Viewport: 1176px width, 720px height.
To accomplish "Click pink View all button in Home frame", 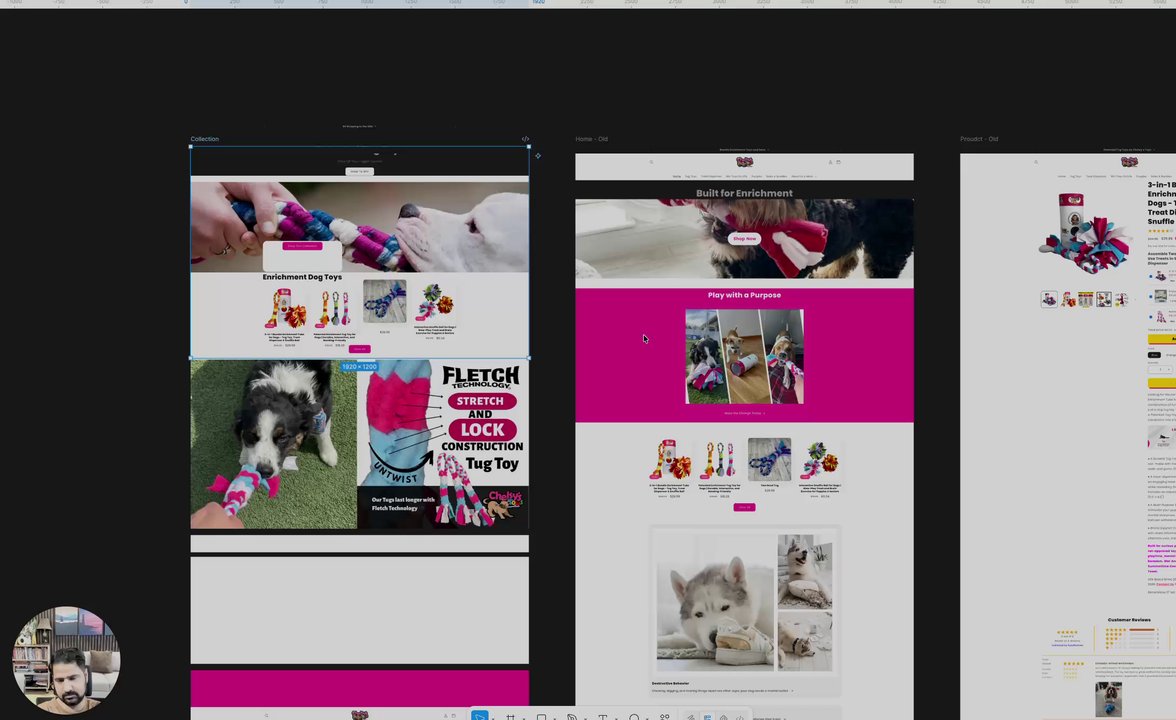I will [x=744, y=507].
